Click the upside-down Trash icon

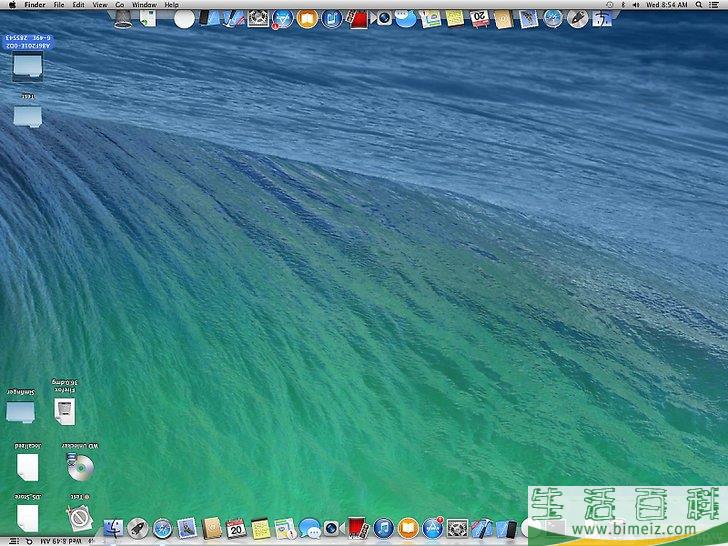(x=123, y=19)
